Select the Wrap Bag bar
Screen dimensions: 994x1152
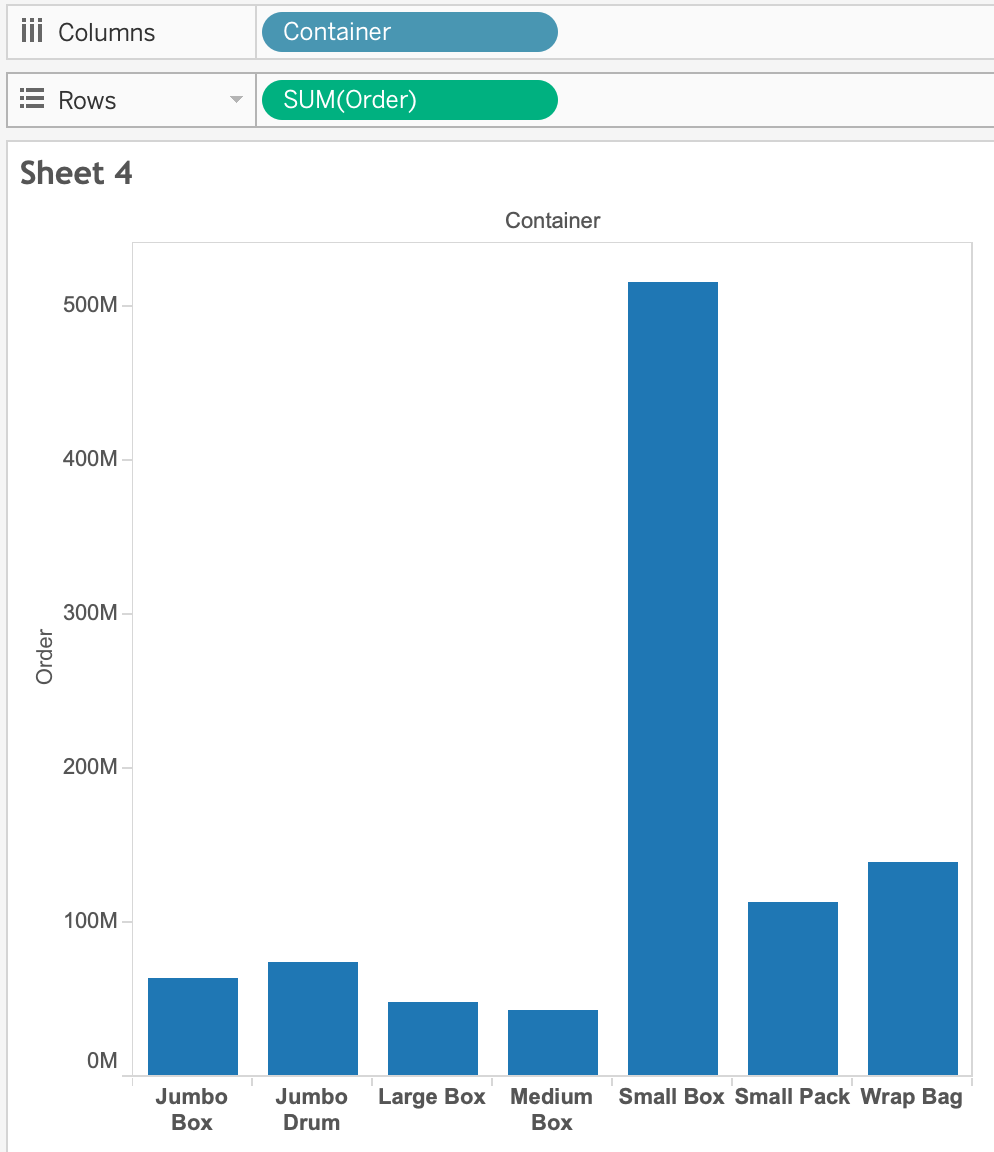[912, 968]
